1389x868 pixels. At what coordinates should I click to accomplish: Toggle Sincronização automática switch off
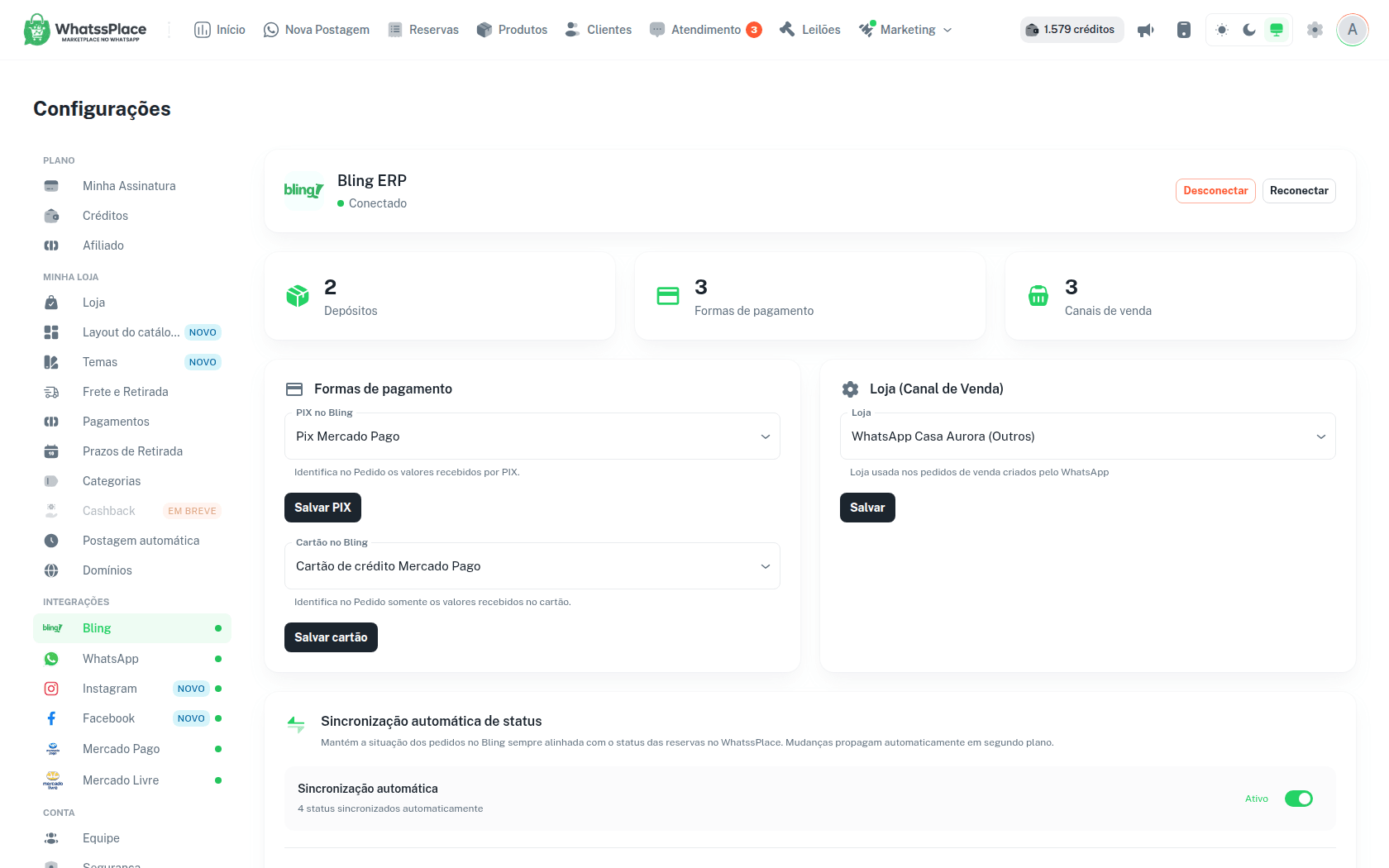[1299, 799]
